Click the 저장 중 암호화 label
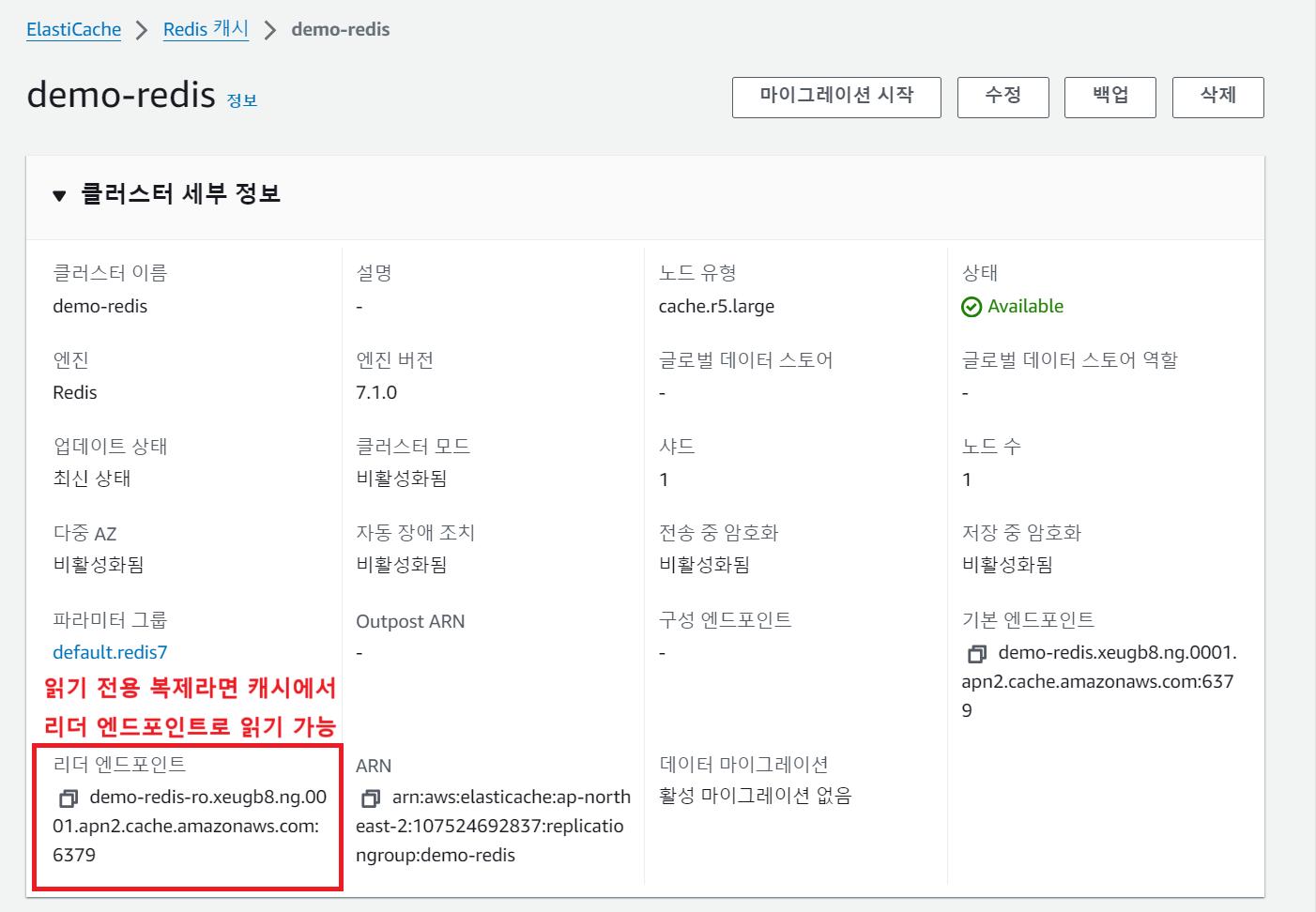Viewport: 1316px width, 912px height. pos(1021,533)
